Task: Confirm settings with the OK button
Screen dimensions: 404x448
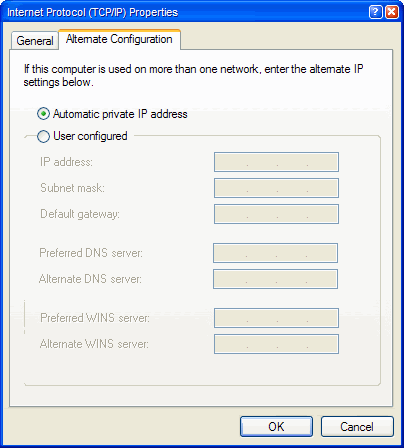Action: [x=276, y=426]
